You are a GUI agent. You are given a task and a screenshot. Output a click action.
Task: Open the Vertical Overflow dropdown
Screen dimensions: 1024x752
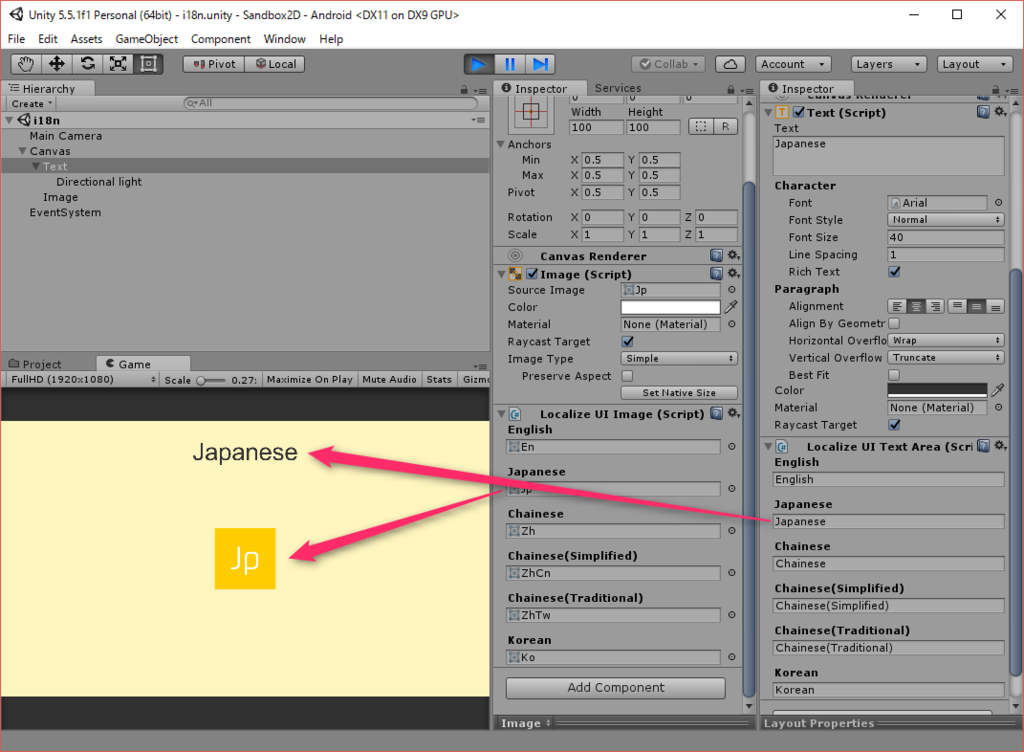pyautogui.click(x=946, y=358)
